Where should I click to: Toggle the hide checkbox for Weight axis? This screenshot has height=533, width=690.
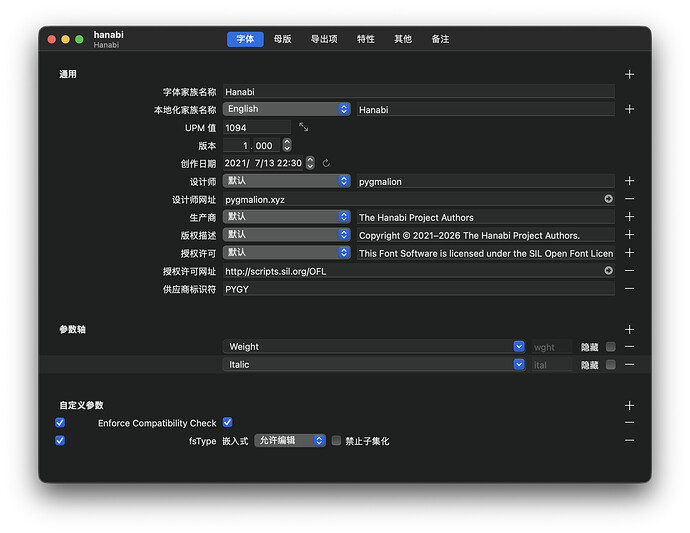click(x=610, y=347)
